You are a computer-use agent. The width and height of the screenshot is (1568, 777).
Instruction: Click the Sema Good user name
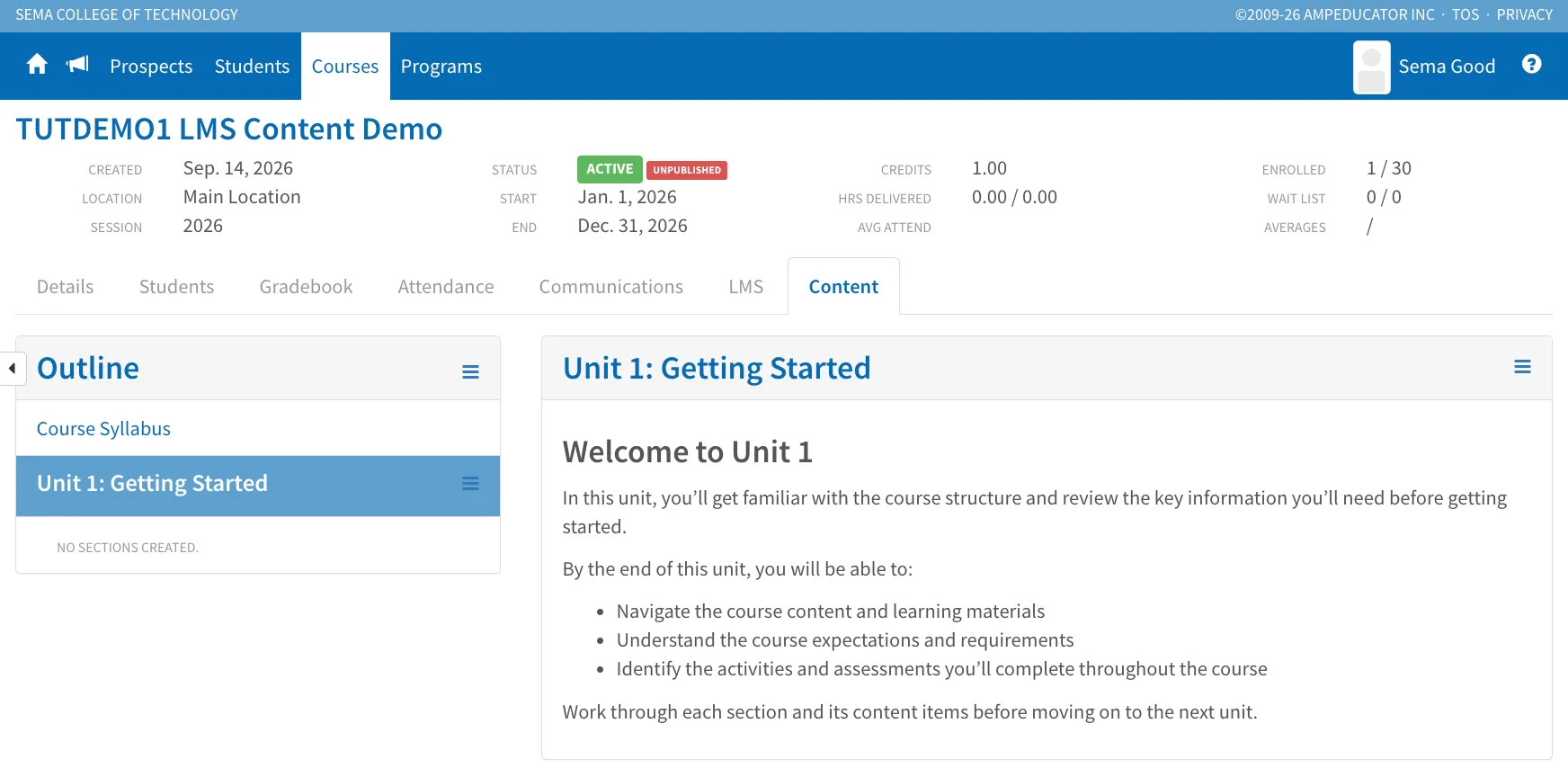click(1447, 67)
